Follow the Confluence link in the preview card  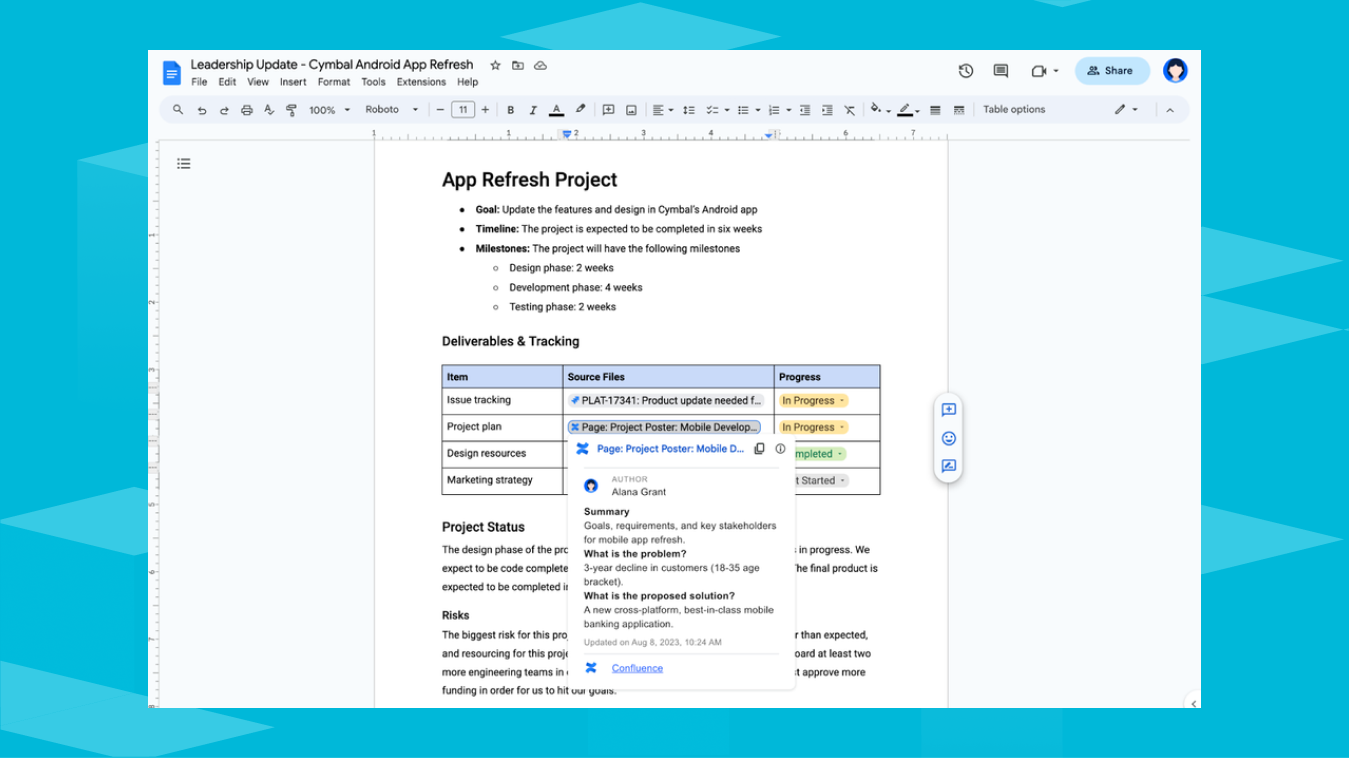(637, 667)
